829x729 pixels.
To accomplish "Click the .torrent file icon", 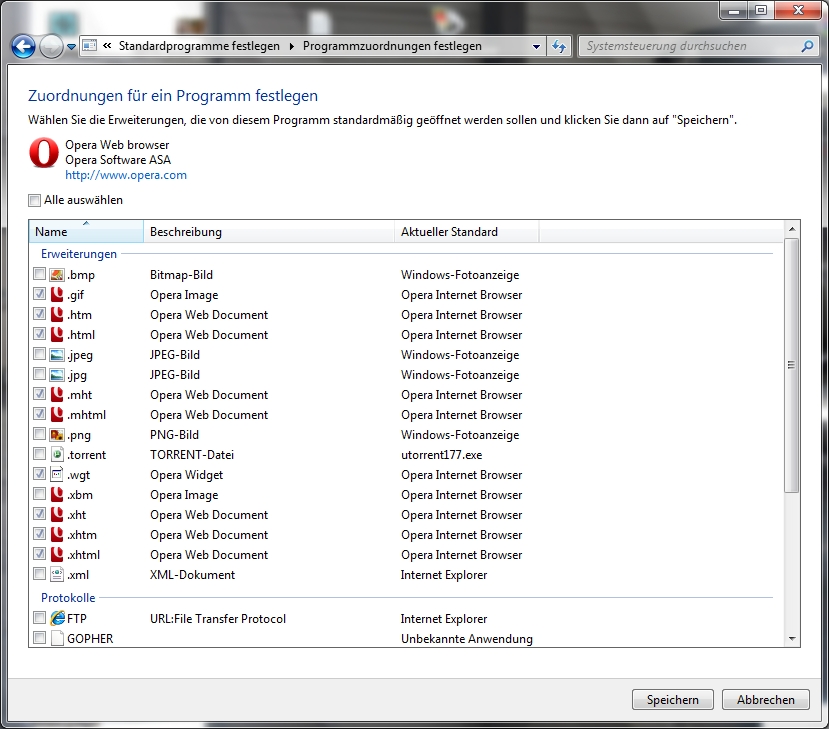I will pos(57,455).
